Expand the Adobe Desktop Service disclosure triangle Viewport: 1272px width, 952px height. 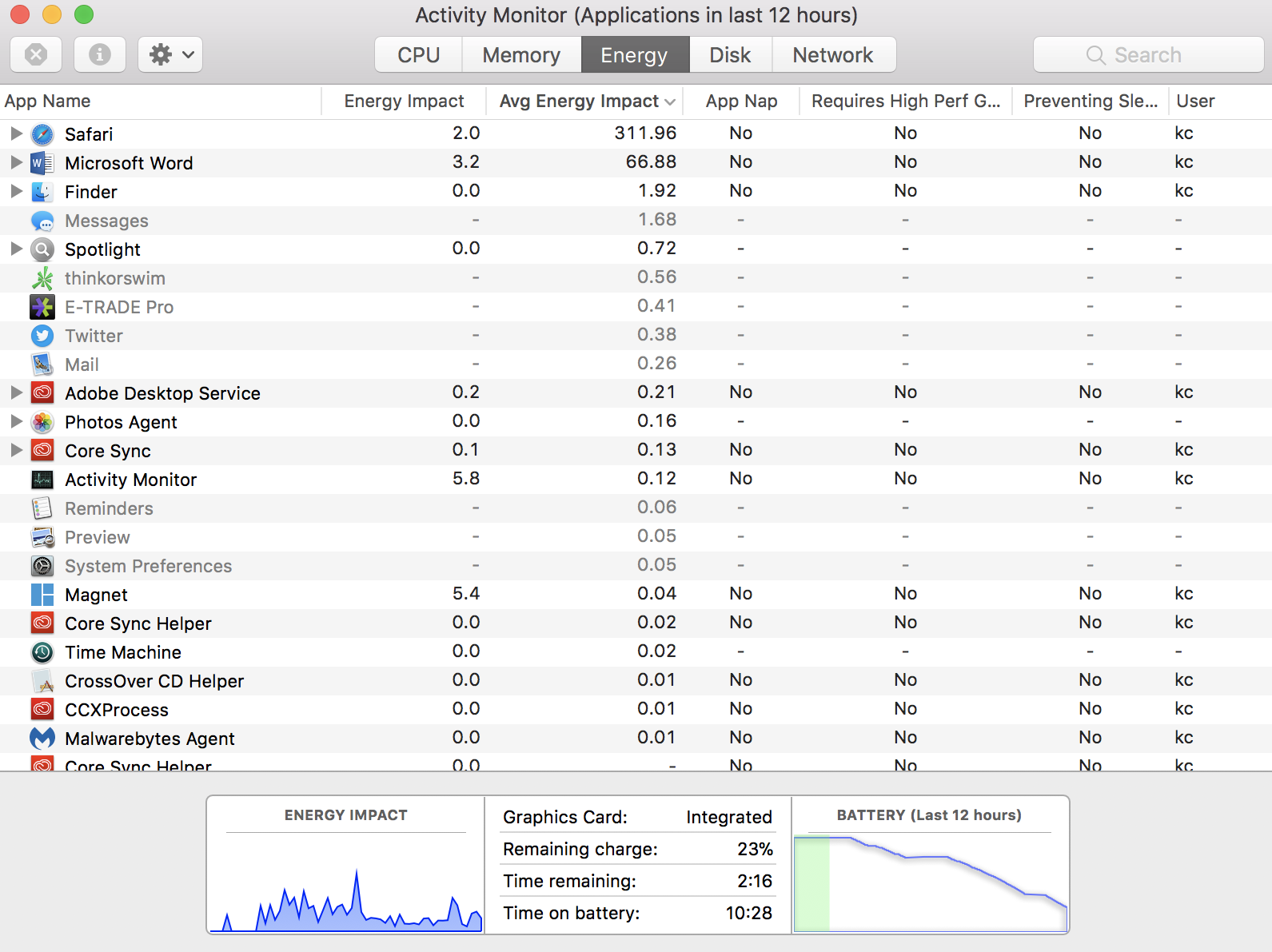16,392
